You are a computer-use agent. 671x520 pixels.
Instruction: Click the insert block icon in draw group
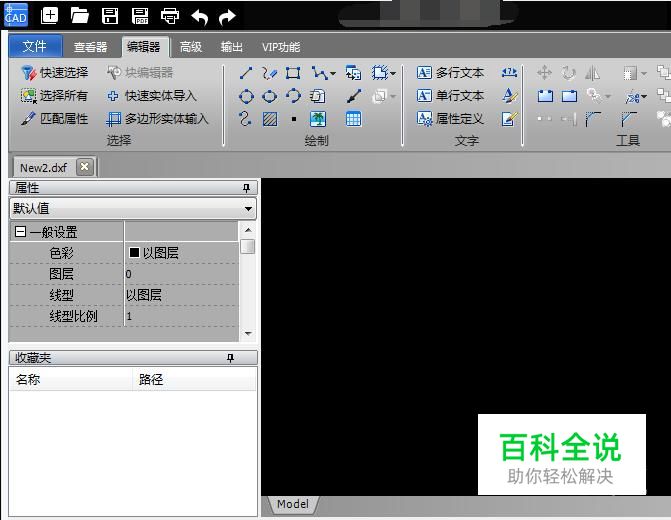point(353,73)
